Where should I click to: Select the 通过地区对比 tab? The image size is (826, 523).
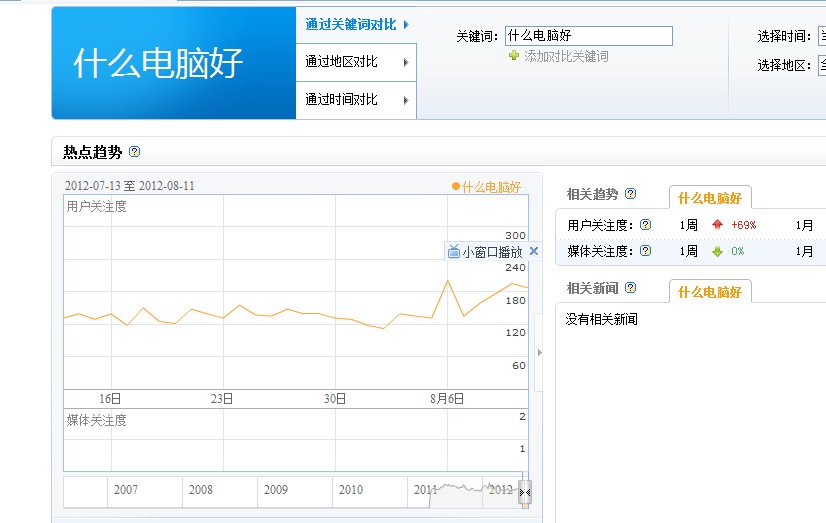pos(355,62)
